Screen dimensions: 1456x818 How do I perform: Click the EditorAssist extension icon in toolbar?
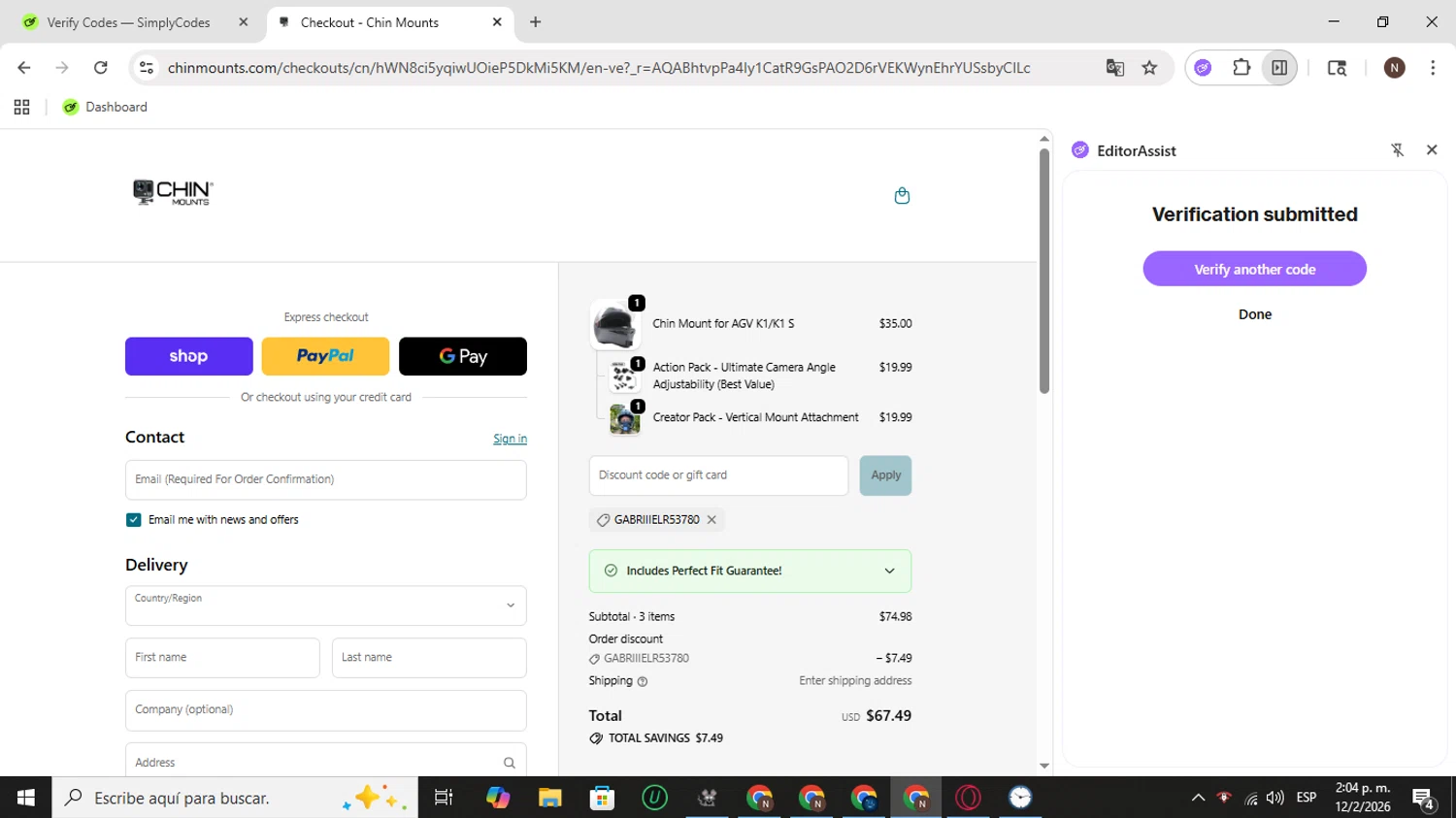[x=1203, y=68]
